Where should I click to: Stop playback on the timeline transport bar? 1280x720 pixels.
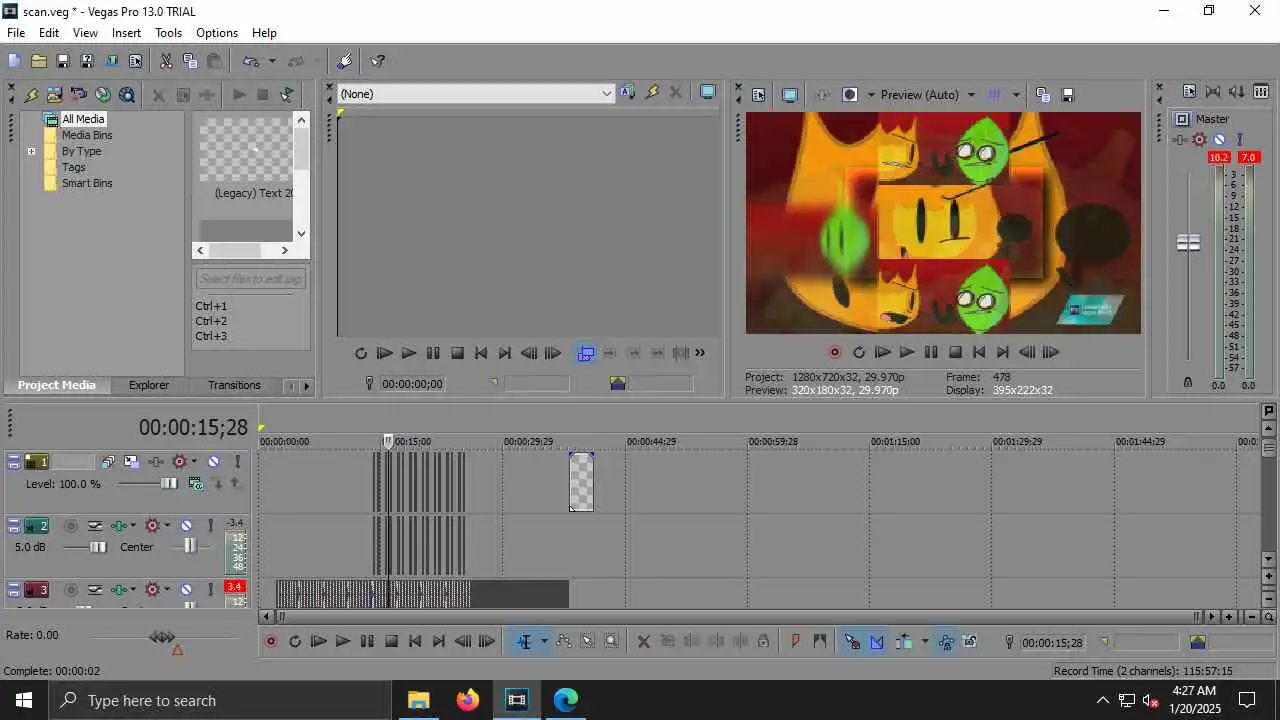pyautogui.click(x=391, y=642)
